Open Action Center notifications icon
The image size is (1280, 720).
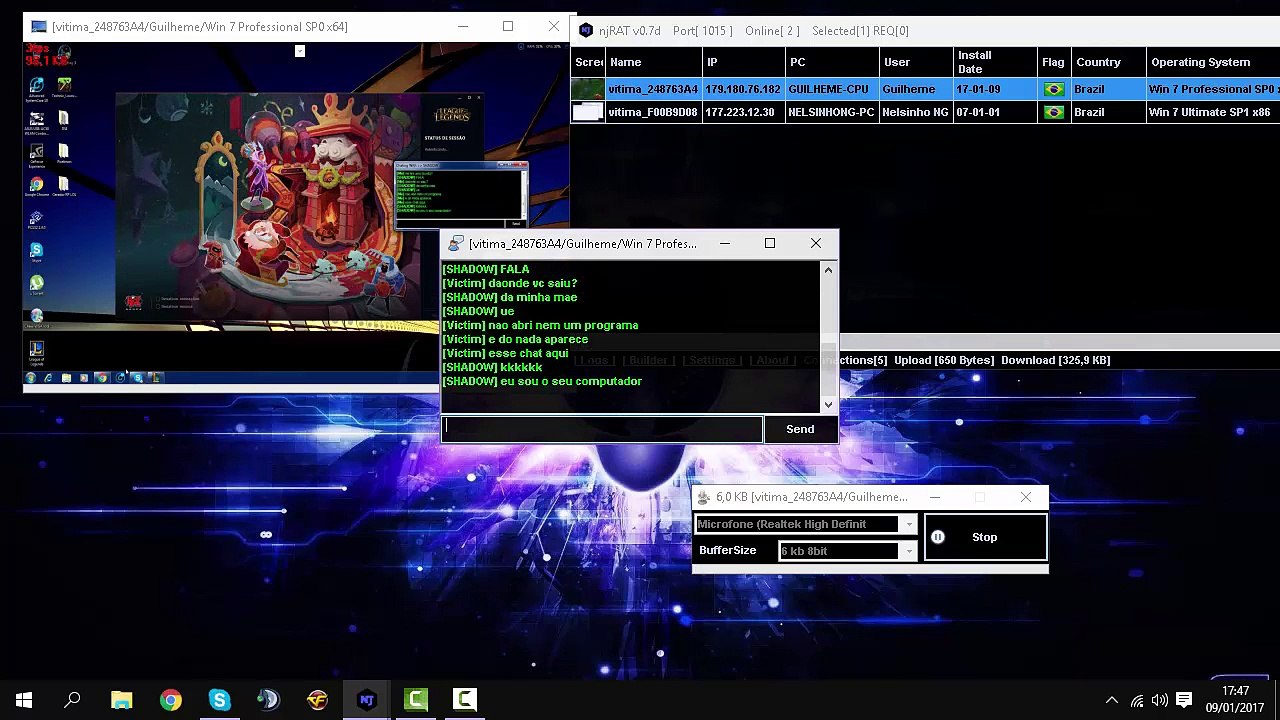[x=1184, y=700]
